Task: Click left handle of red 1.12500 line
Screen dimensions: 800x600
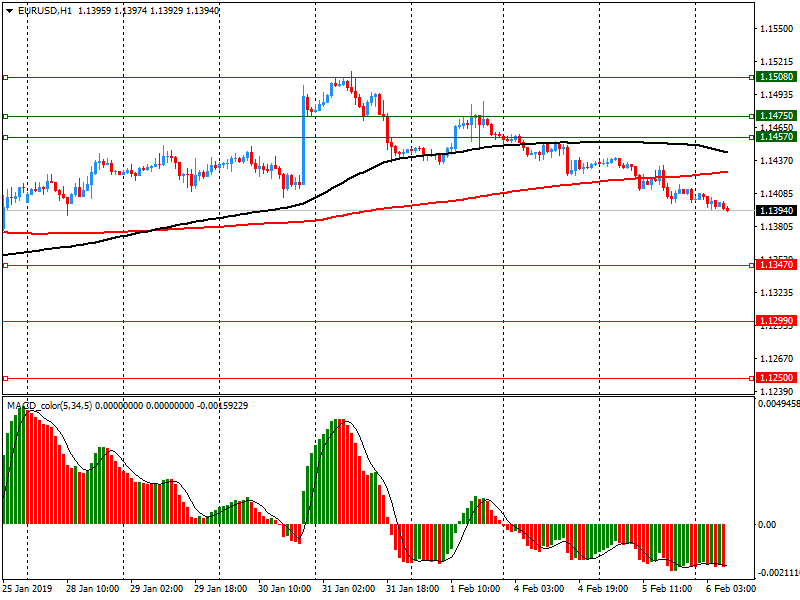Action: tap(5, 378)
